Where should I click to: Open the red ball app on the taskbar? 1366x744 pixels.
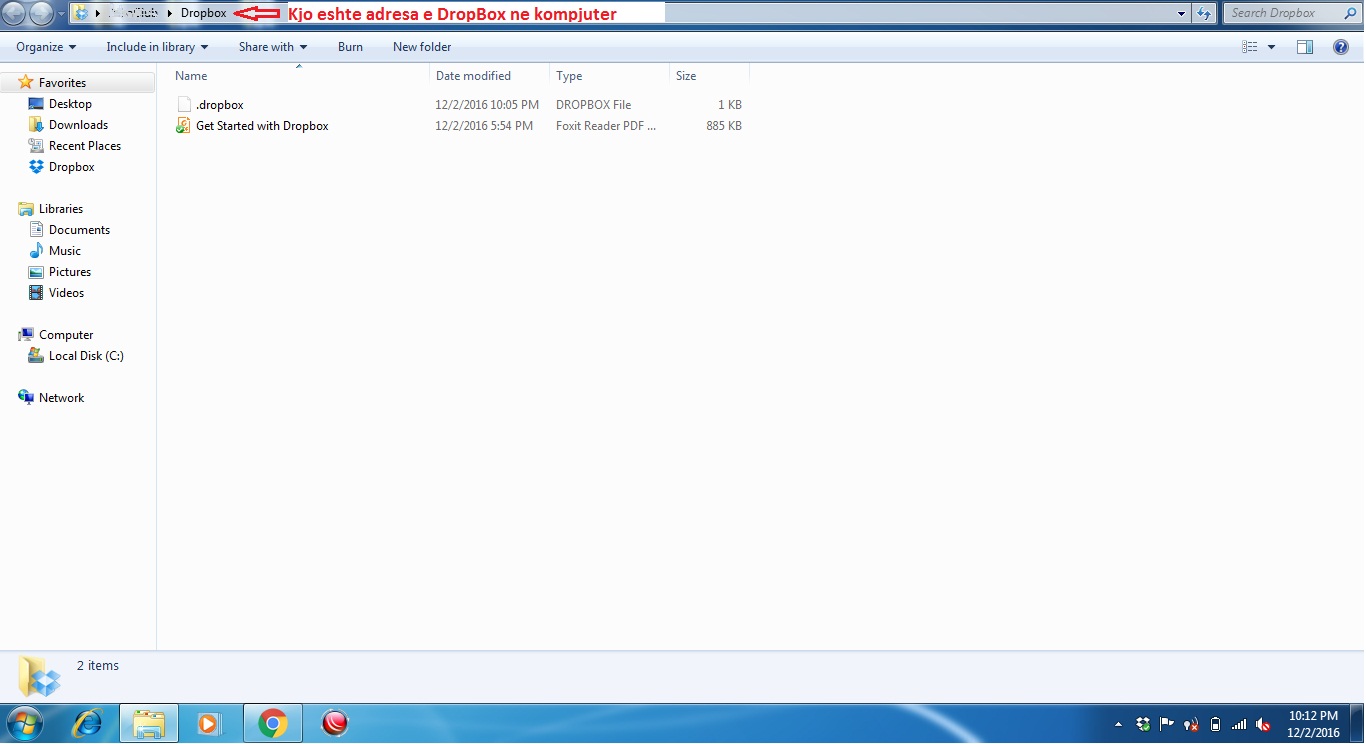(x=334, y=723)
